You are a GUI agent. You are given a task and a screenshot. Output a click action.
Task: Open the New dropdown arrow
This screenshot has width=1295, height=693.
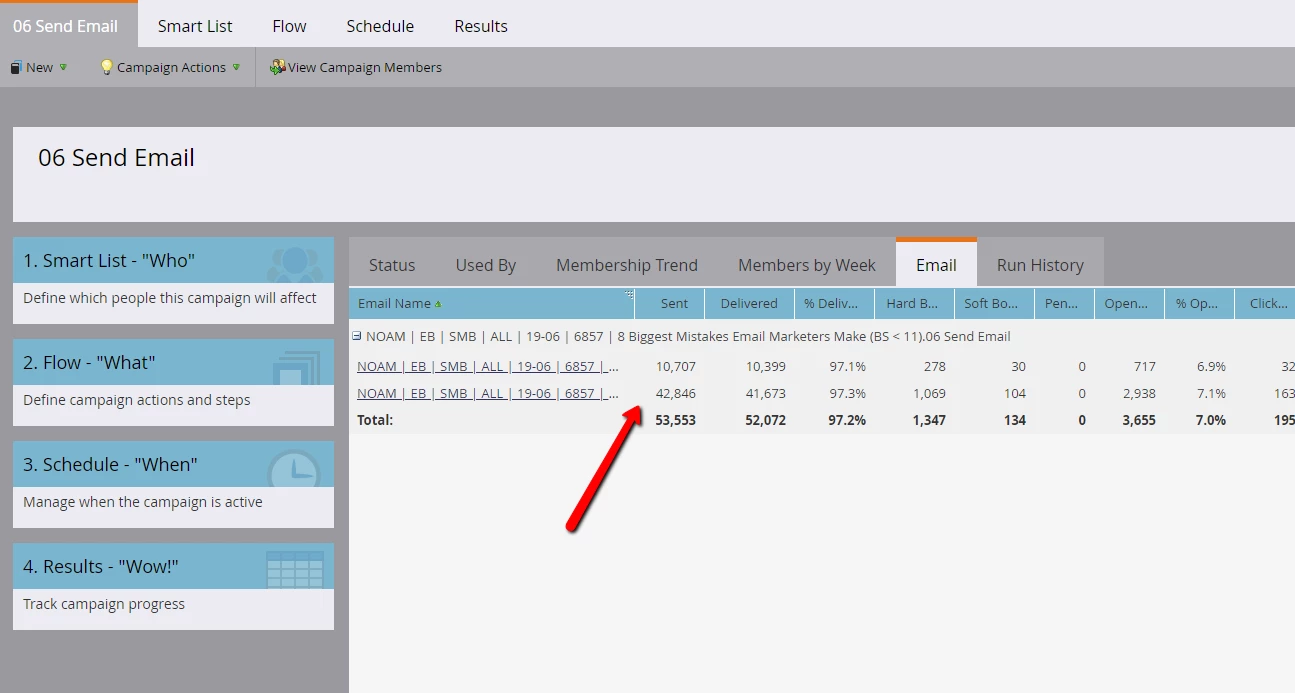click(63, 67)
